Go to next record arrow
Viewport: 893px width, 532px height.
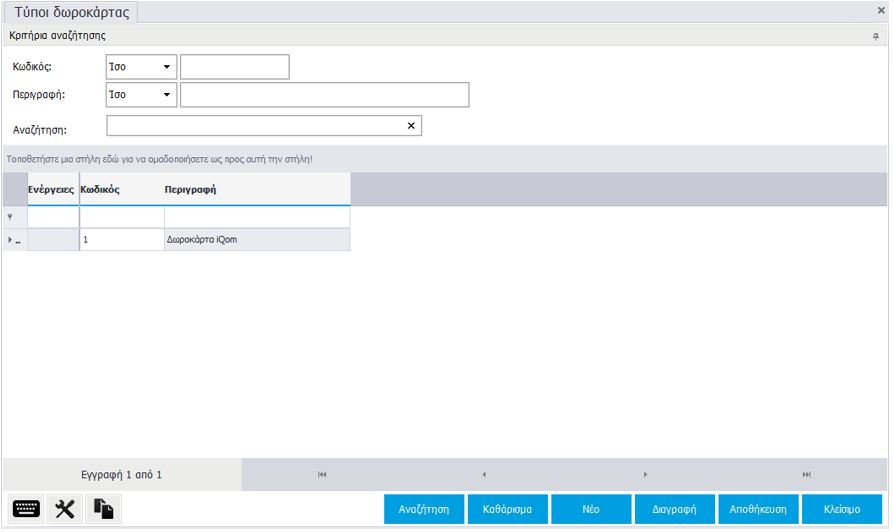coord(645,474)
